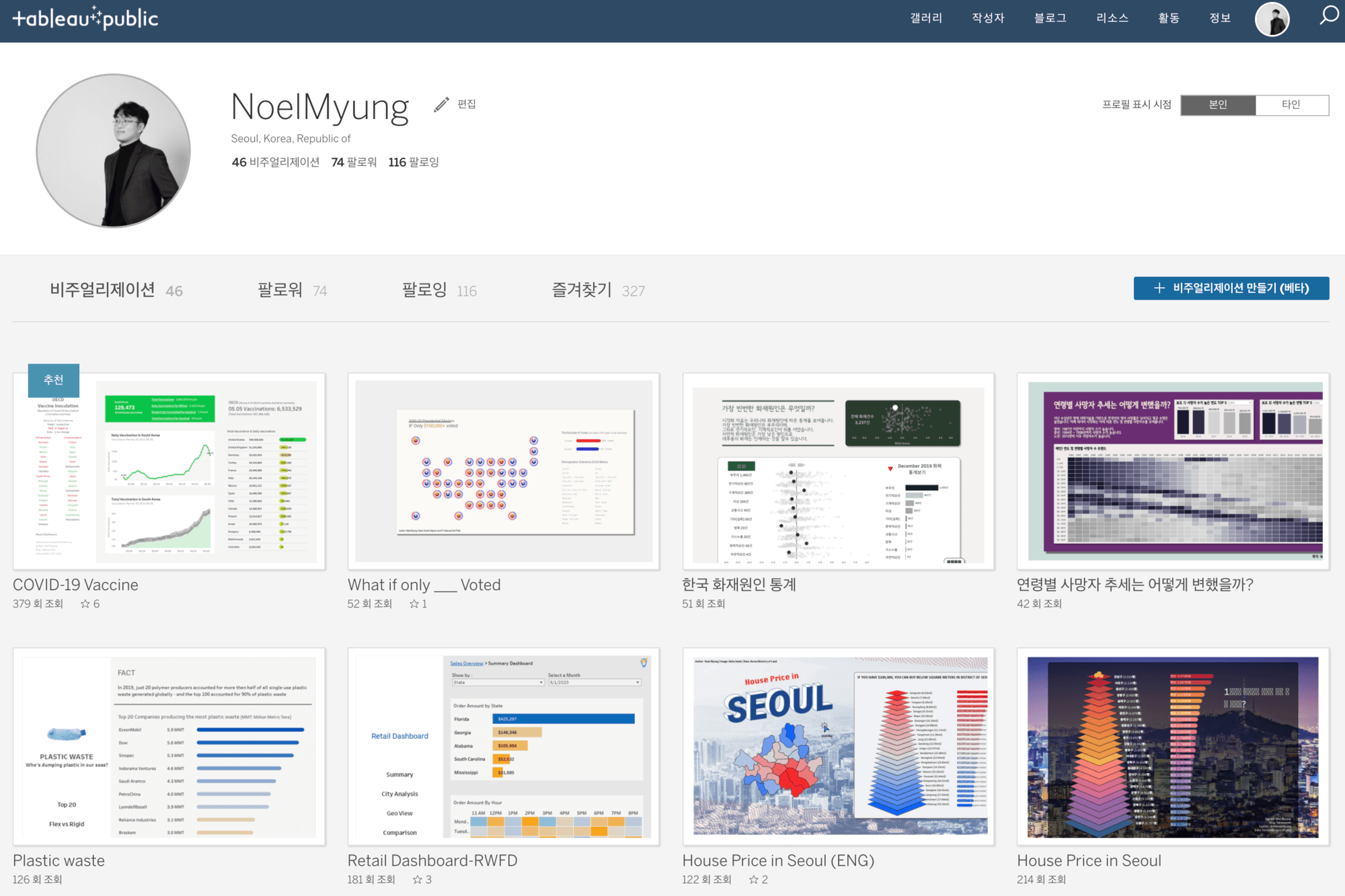Click 비주얼리제이션 만들기 (베타) button

coord(1231,288)
